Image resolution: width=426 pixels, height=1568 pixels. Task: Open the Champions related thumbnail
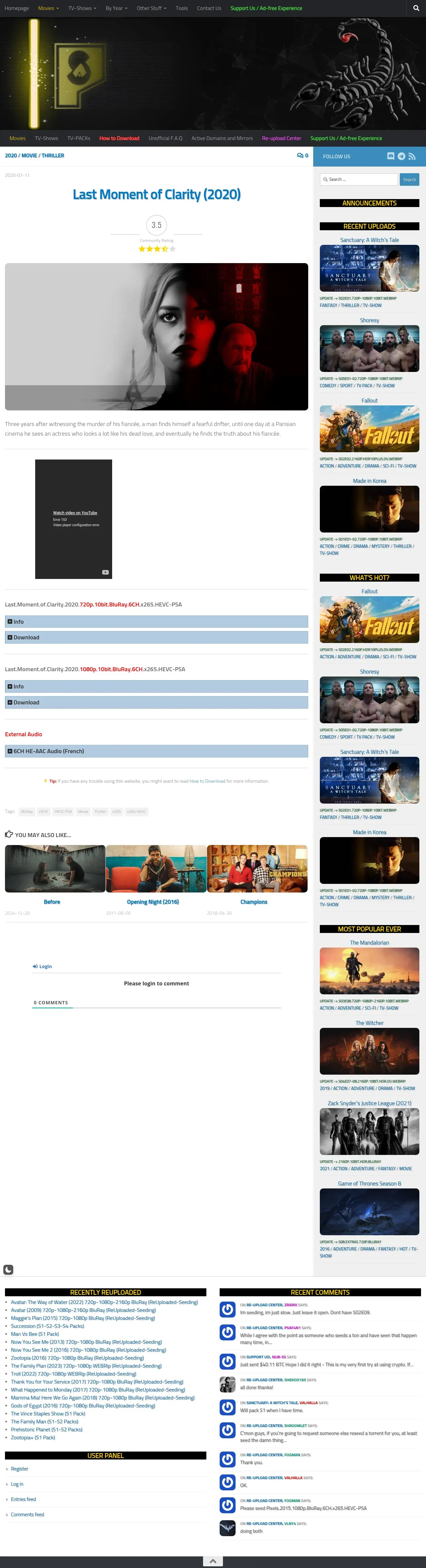[257, 868]
